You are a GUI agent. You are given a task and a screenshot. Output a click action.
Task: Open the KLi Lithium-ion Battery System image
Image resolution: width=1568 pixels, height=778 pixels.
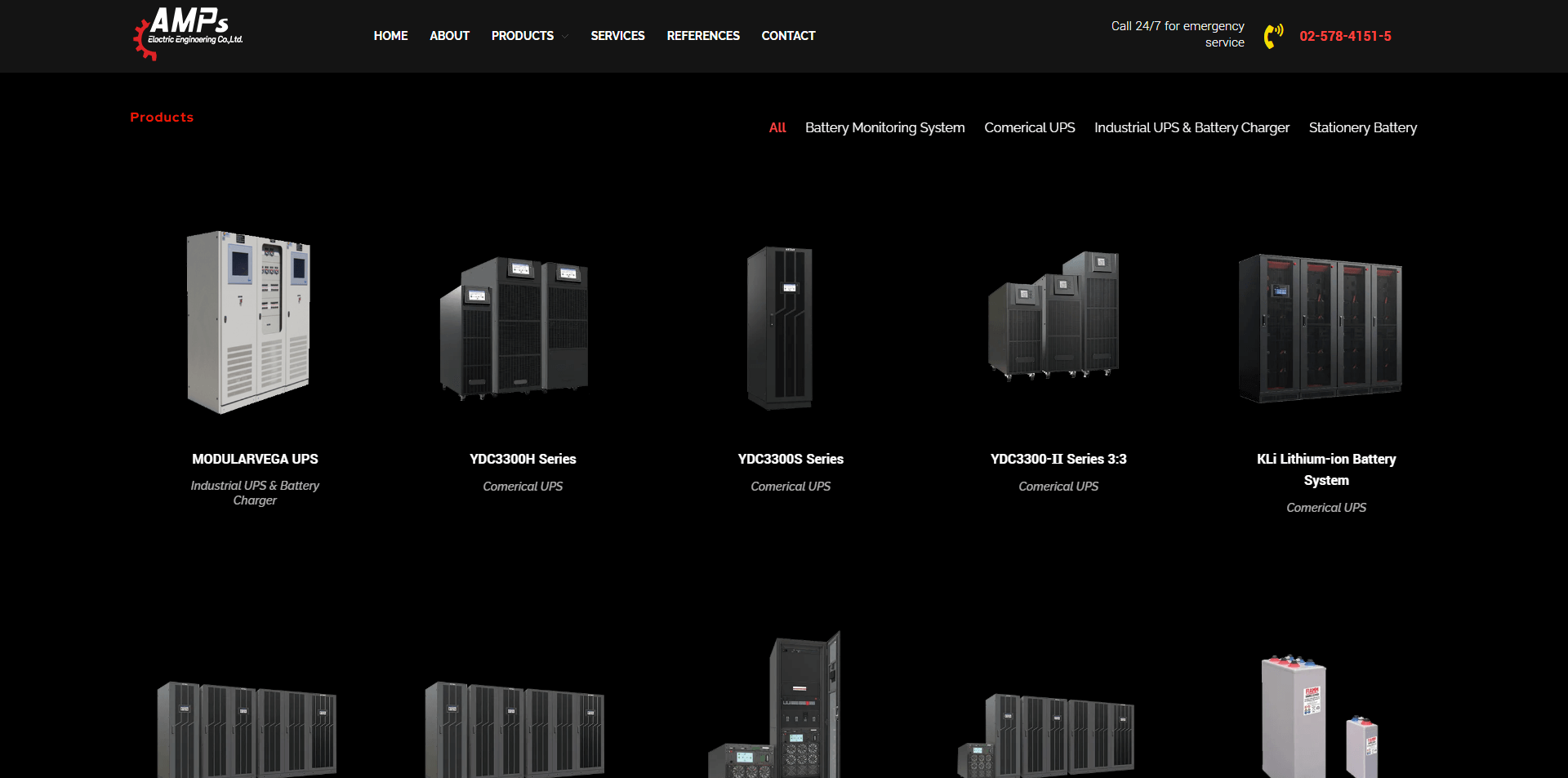pos(1321,328)
